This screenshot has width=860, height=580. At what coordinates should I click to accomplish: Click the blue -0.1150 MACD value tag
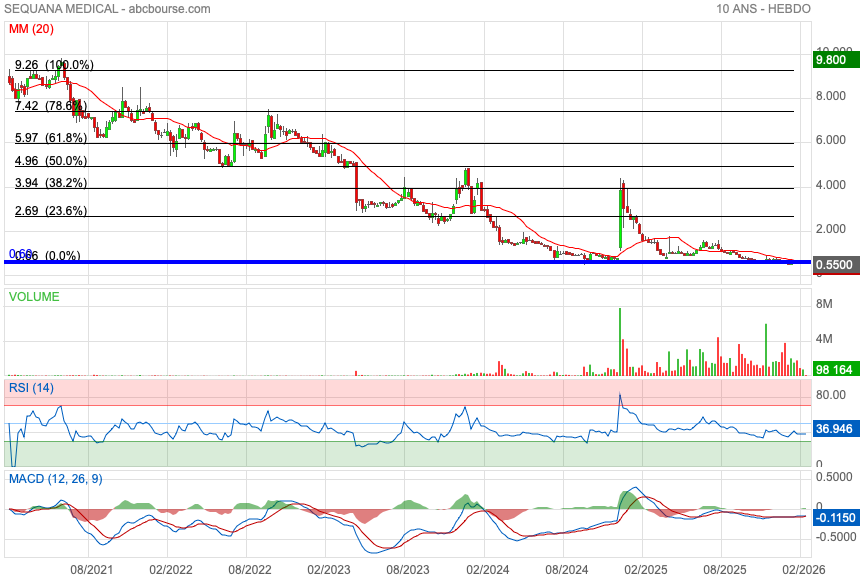pos(833,517)
